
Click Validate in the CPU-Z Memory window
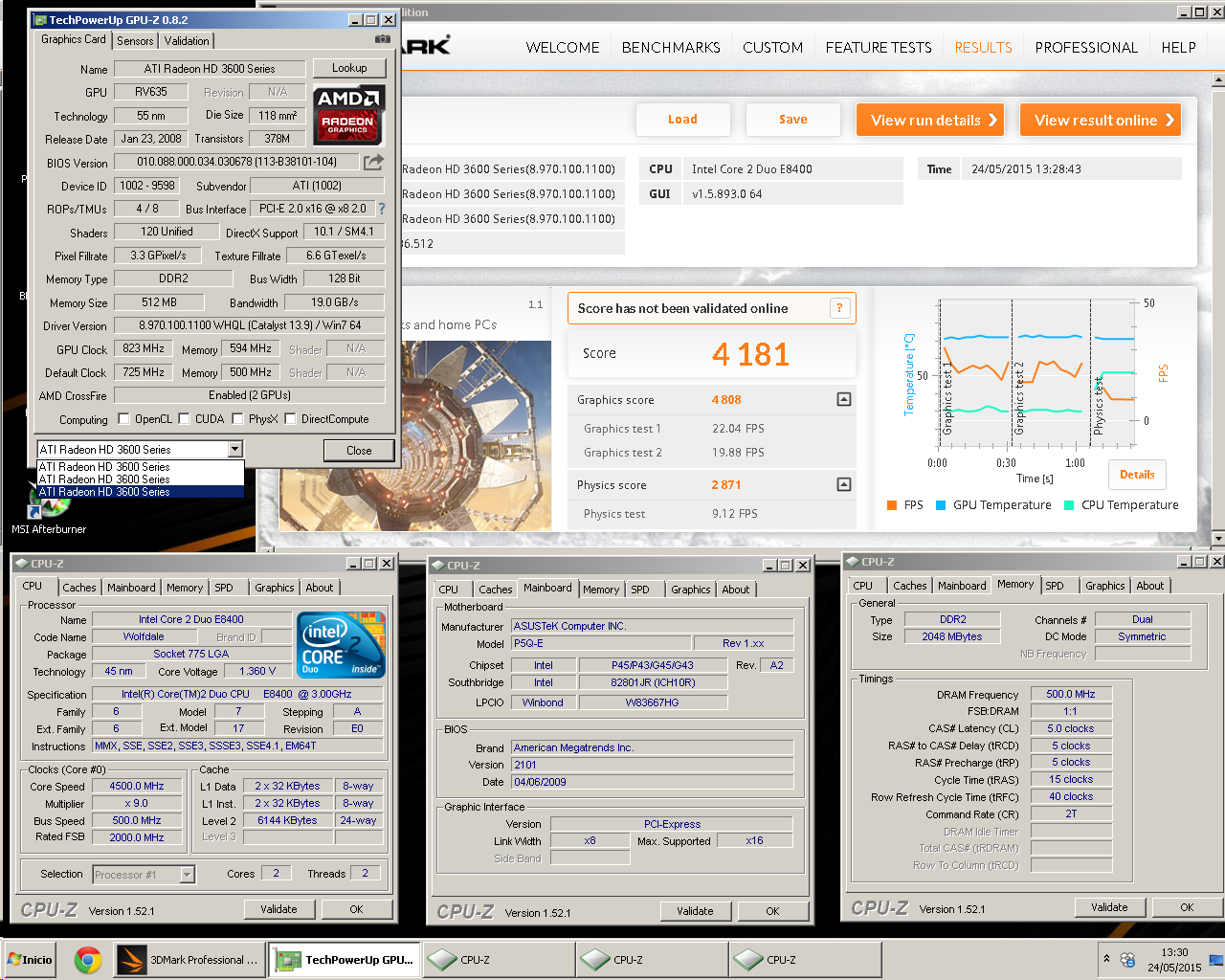1109,907
